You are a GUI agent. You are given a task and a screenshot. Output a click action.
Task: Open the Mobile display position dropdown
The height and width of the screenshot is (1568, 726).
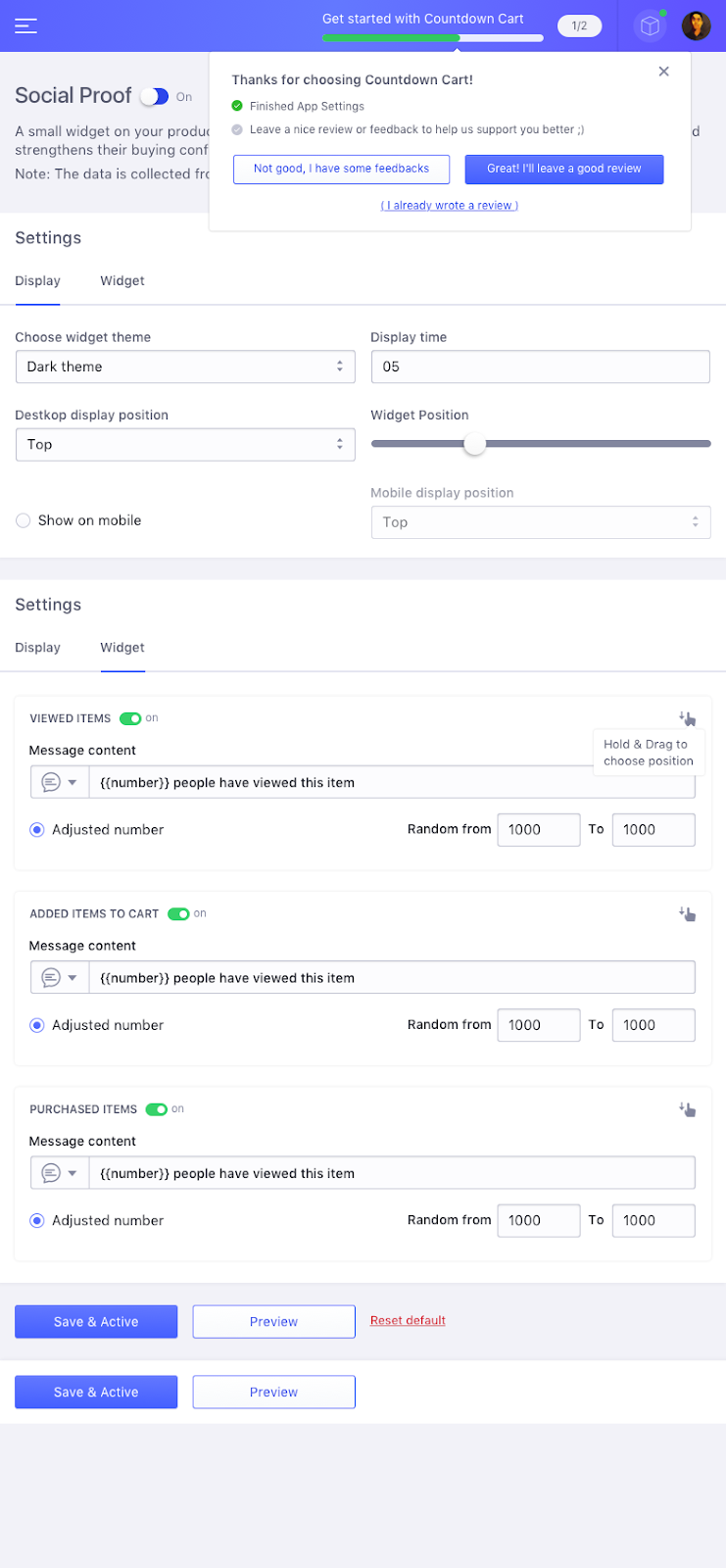540,522
